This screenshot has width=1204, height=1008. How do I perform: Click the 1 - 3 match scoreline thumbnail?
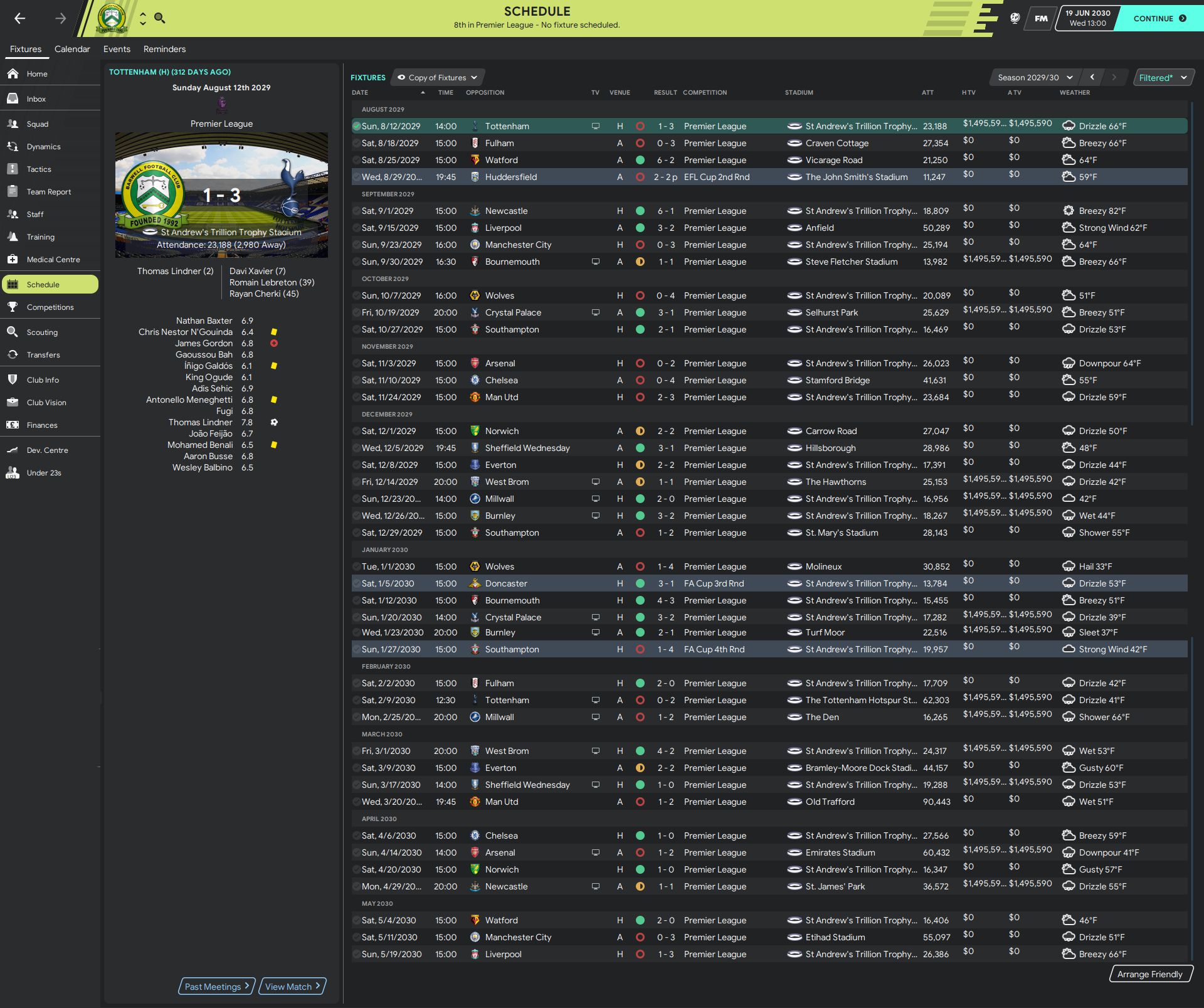point(221,195)
